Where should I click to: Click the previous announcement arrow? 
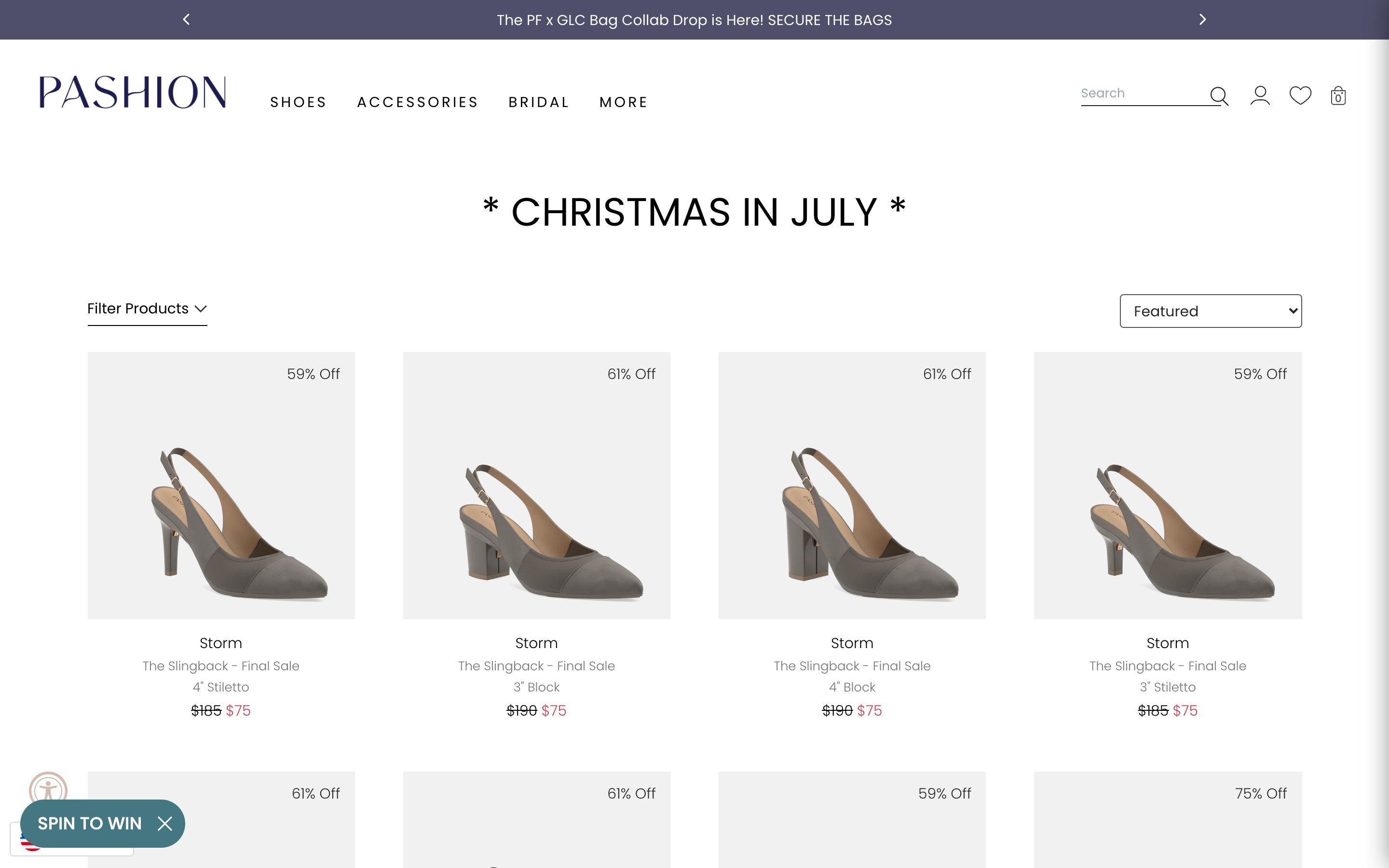tap(186, 19)
